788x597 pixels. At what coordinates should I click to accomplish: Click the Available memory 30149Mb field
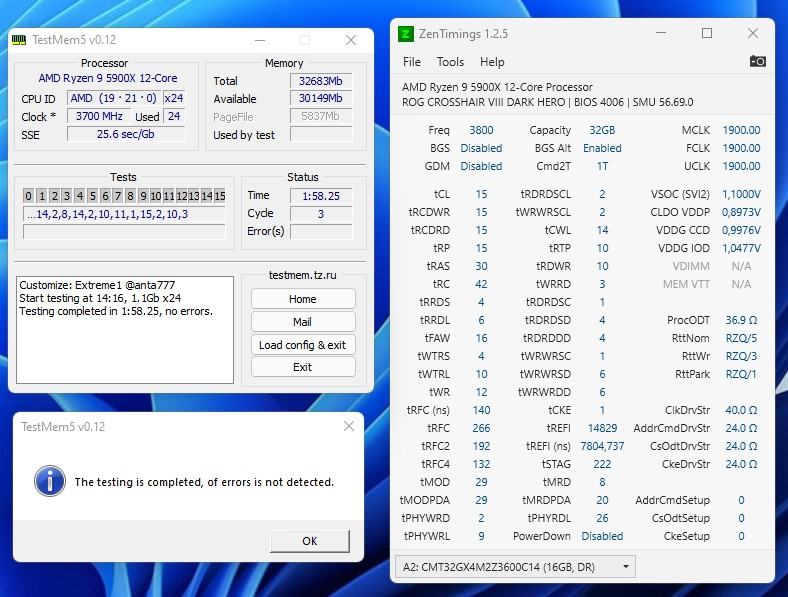pos(321,98)
